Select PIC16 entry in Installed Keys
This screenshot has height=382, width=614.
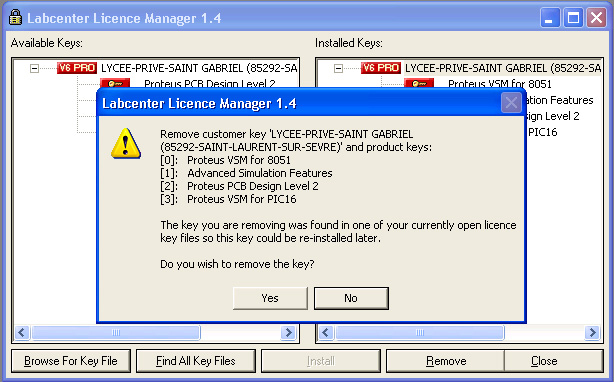(542, 132)
